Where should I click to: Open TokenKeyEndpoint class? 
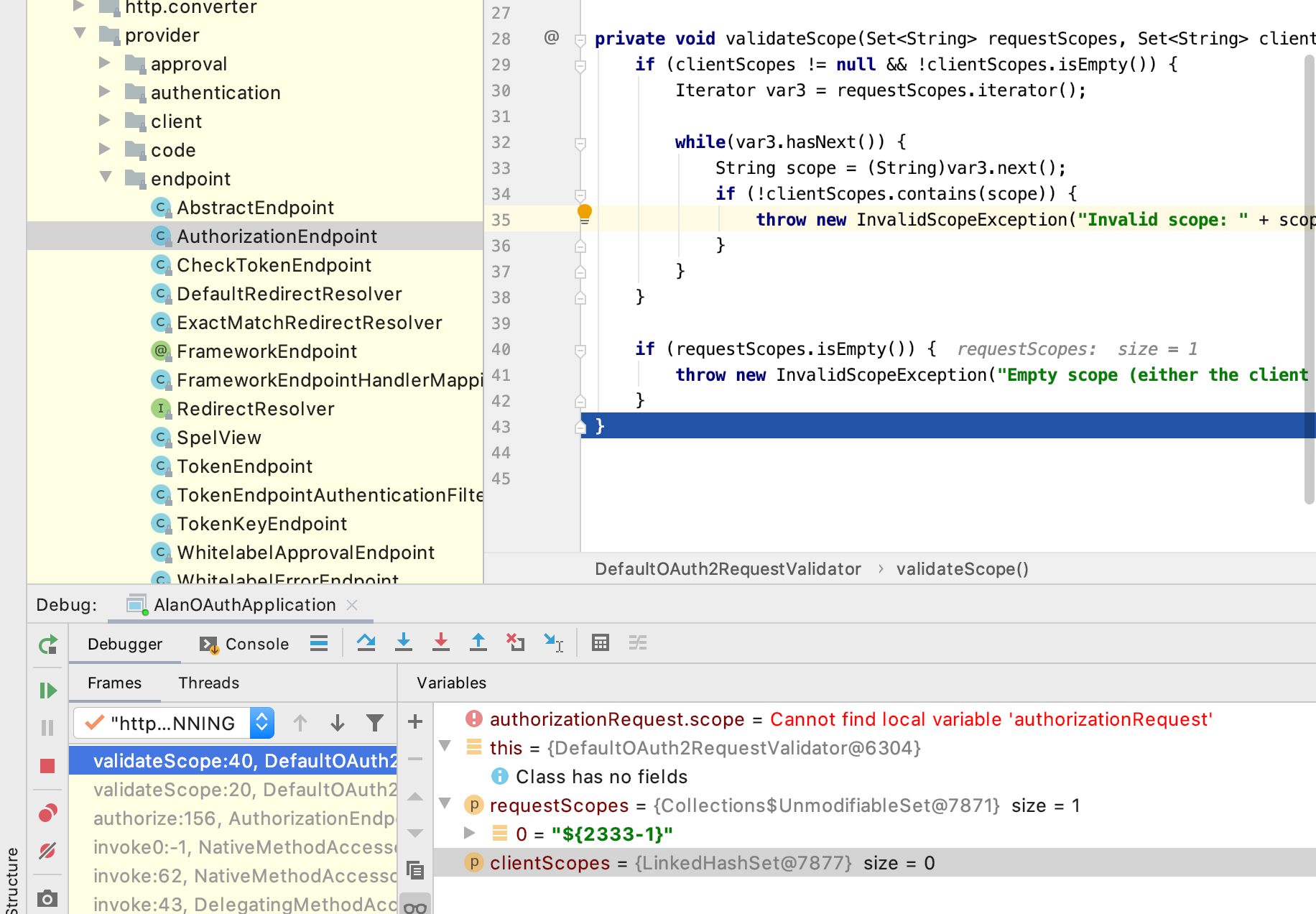(x=261, y=524)
